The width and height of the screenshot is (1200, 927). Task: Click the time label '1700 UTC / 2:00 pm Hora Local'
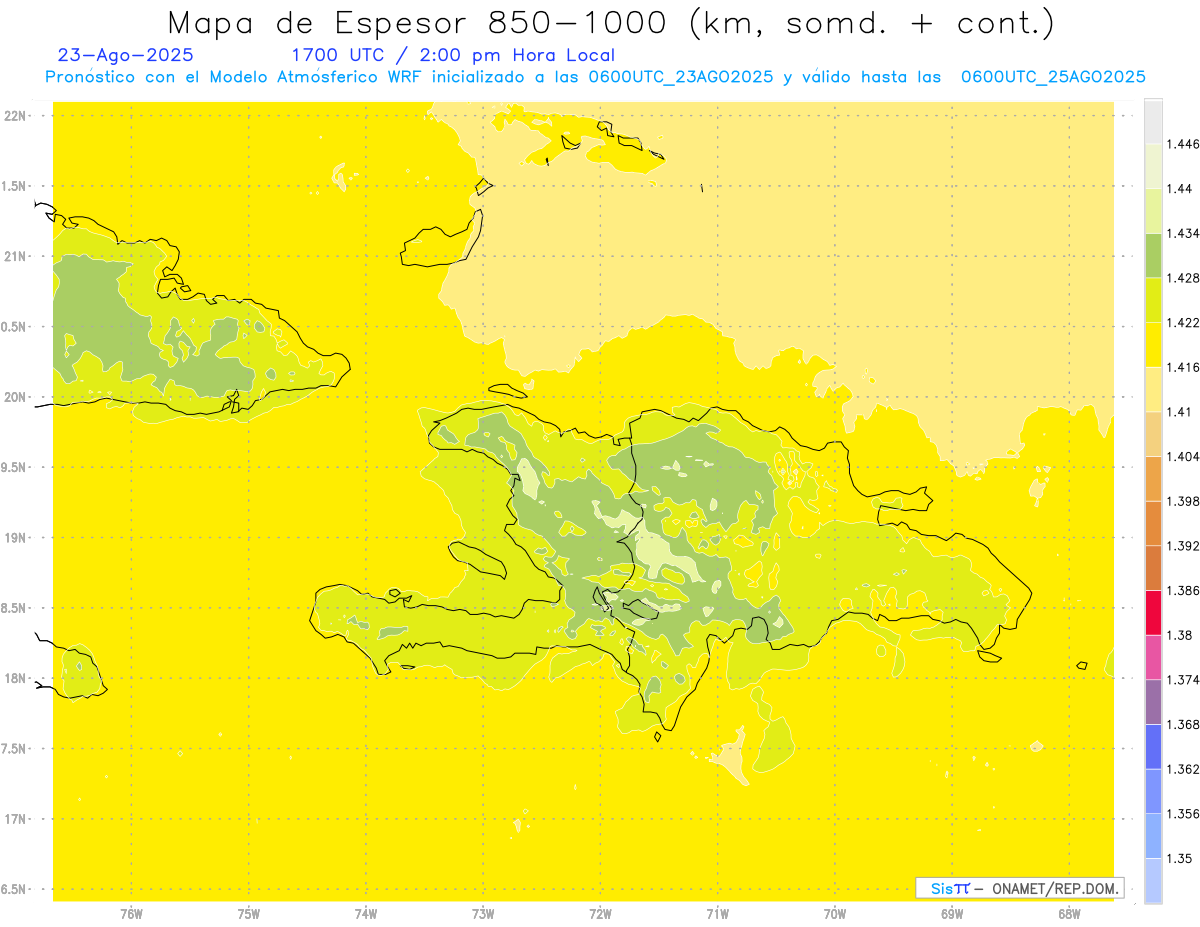click(453, 55)
